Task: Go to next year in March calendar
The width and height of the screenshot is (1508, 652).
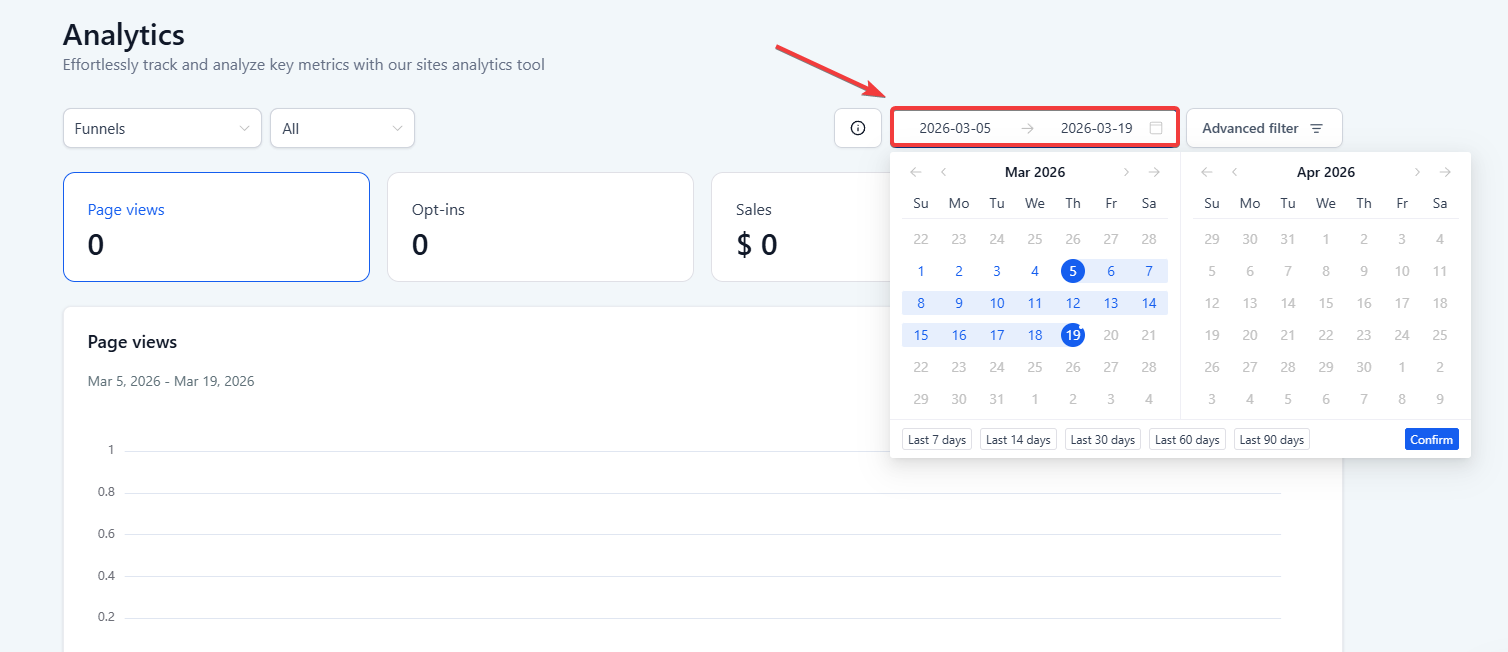Action: pos(1154,172)
